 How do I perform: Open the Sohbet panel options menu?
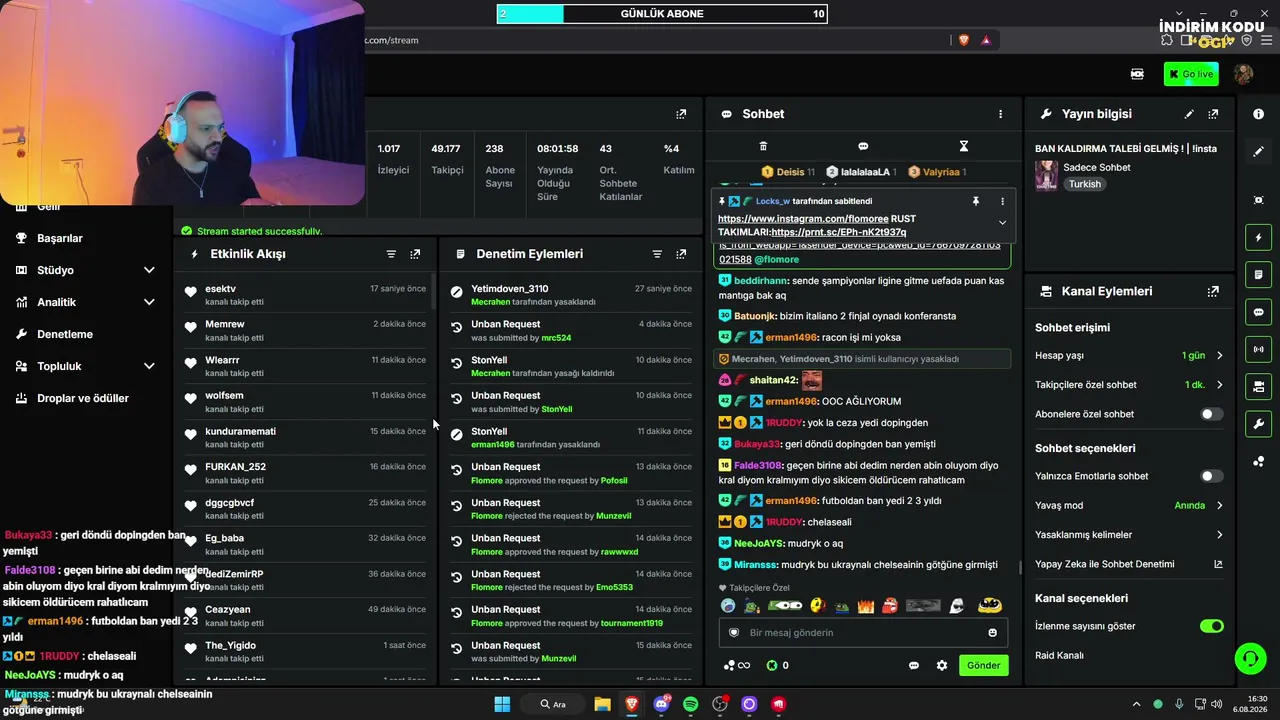[x=1000, y=114]
